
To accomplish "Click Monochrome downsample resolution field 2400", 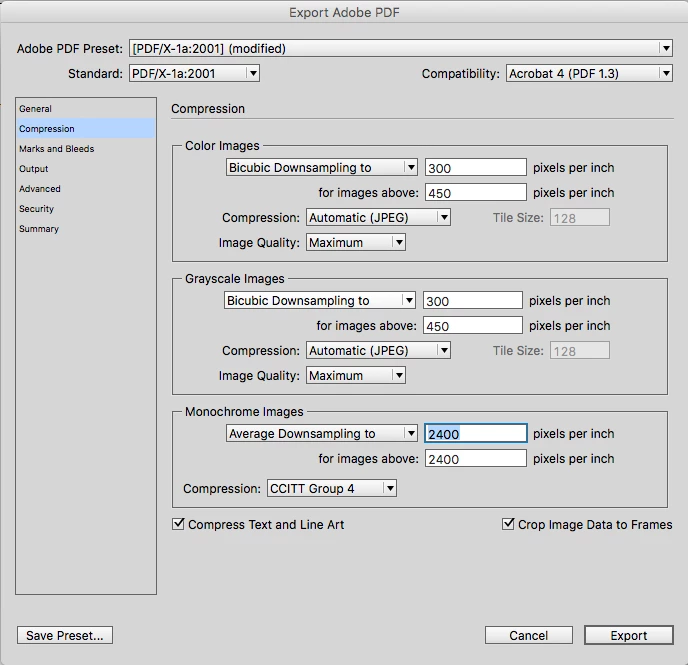I will [x=476, y=433].
